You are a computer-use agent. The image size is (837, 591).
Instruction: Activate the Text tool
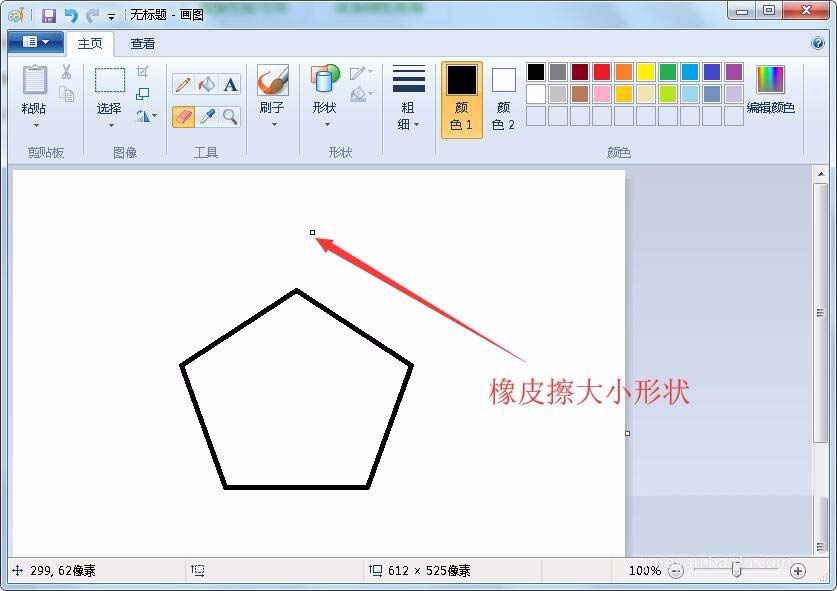[x=231, y=85]
